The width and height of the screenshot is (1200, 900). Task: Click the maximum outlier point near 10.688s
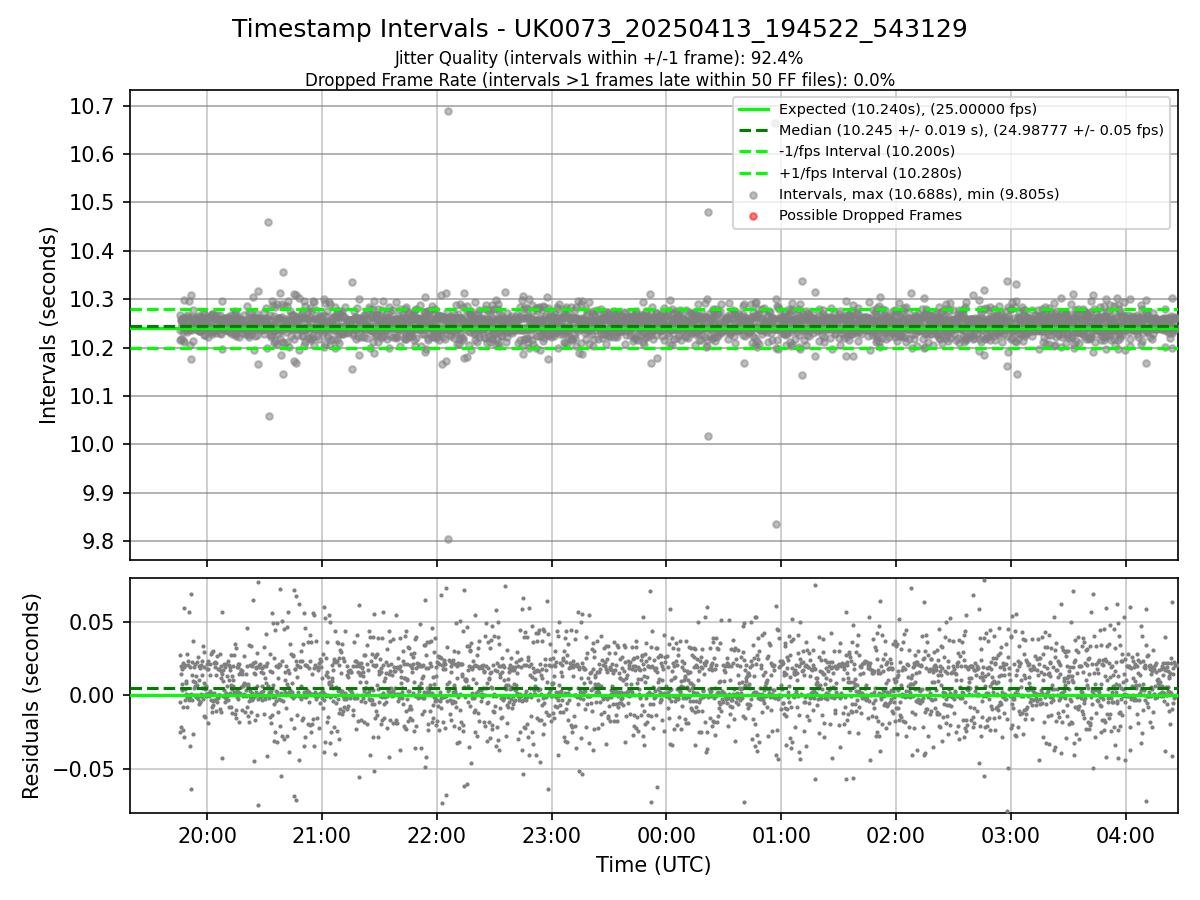[x=448, y=111]
